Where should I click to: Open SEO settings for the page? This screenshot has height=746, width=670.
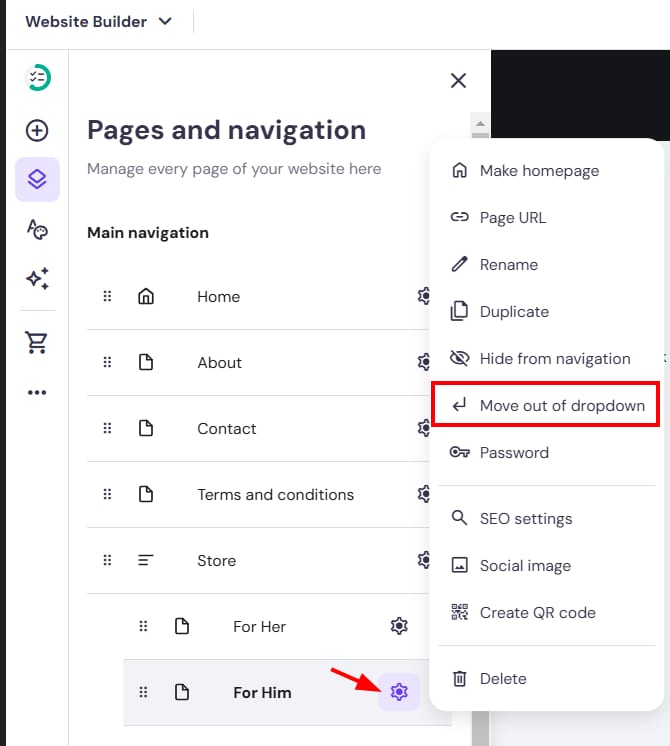[x=525, y=519]
